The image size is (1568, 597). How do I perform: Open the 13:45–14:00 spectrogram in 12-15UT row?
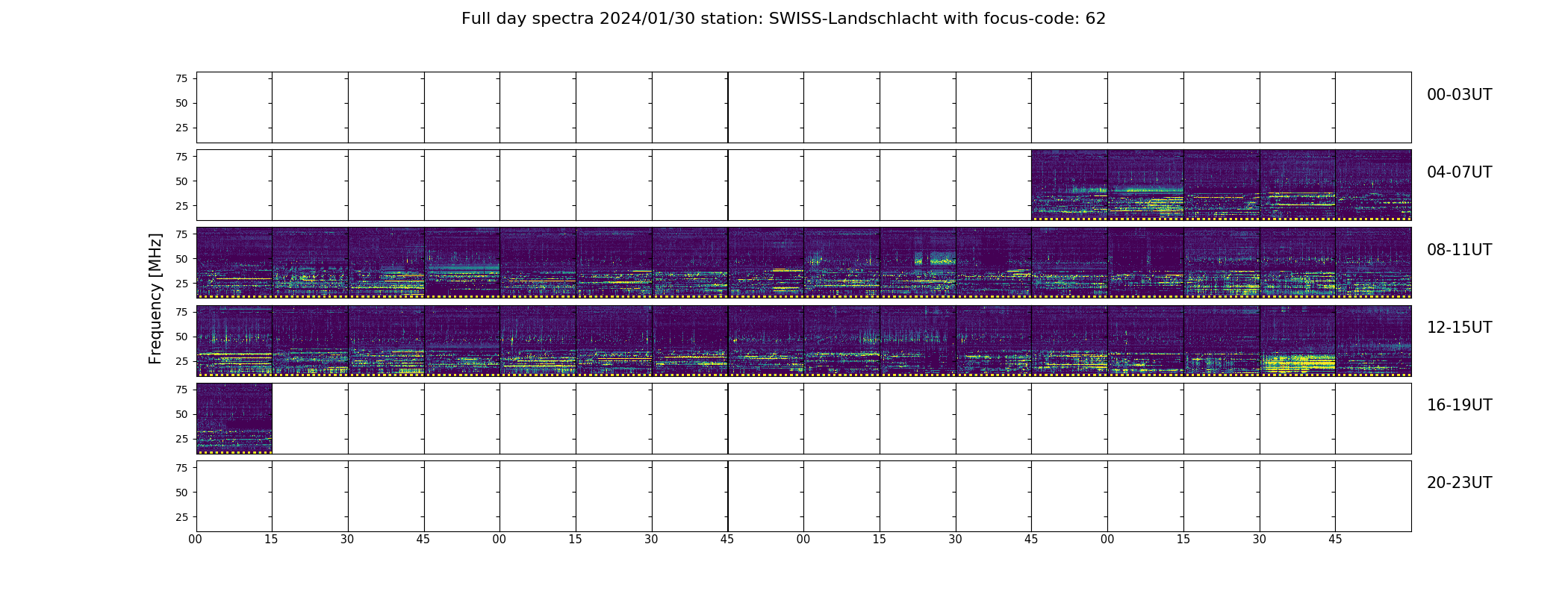[x=765, y=340]
